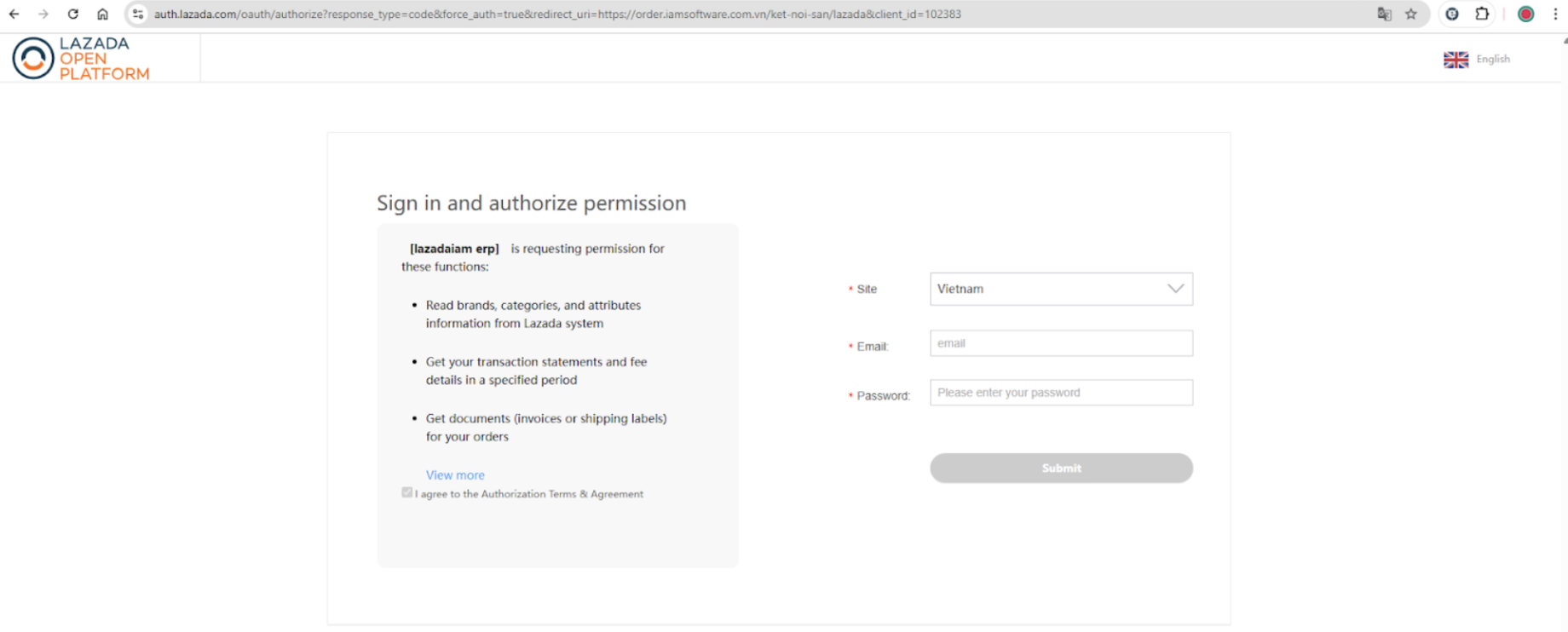
Task: Open the Chrome three-dot menu
Action: pos(1555,14)
